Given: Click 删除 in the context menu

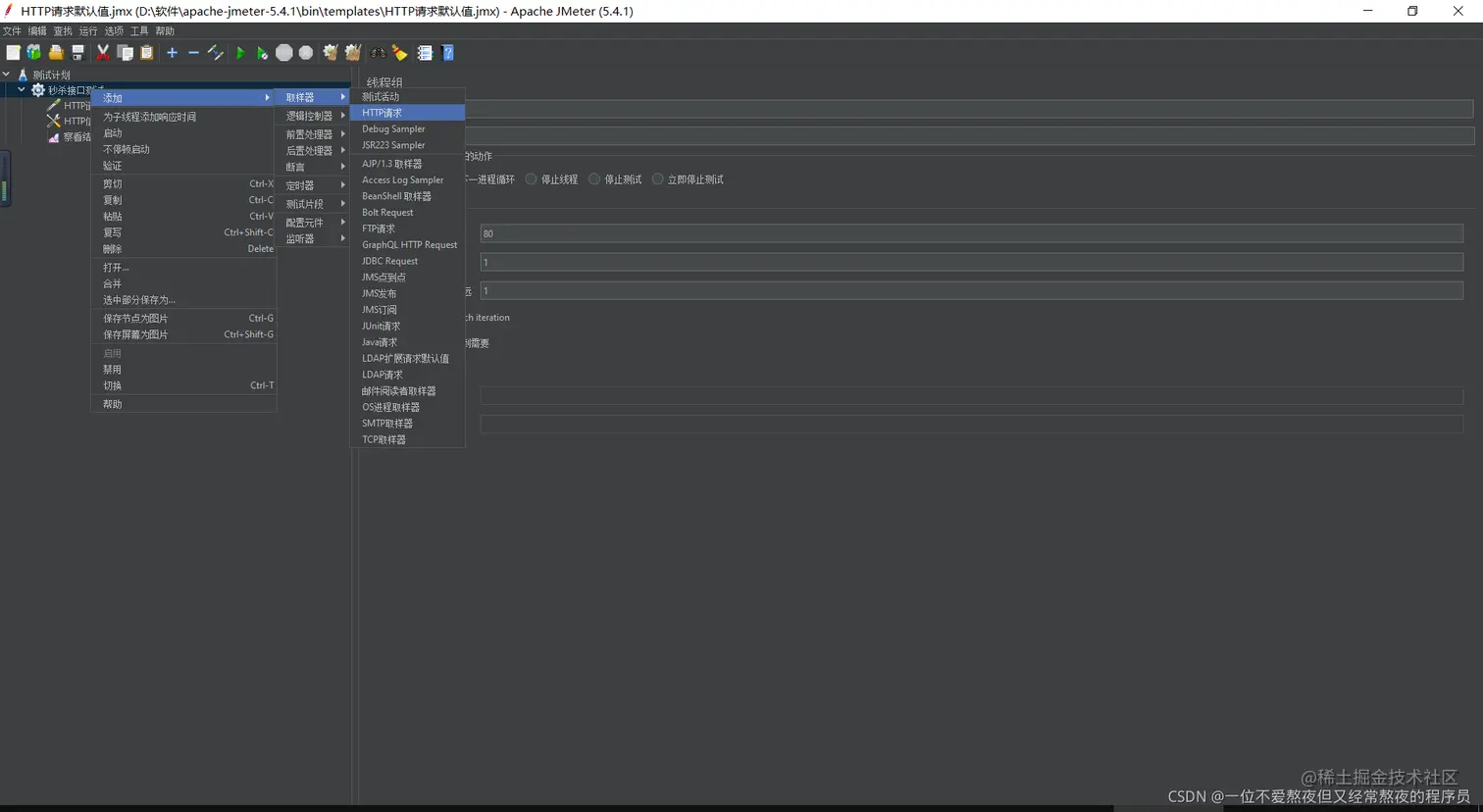Looking at the screenshot, I should (x=183, y=249).
